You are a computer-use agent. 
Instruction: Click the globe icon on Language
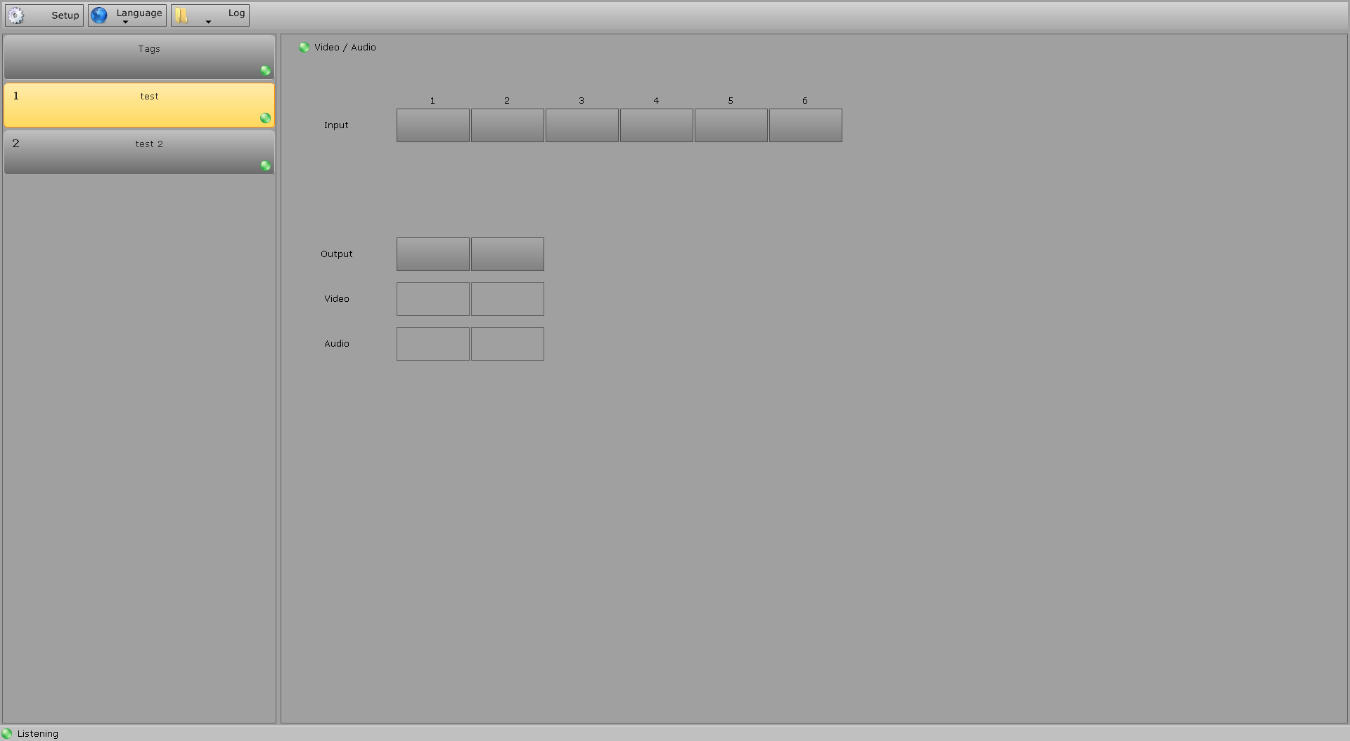(99, 15)
